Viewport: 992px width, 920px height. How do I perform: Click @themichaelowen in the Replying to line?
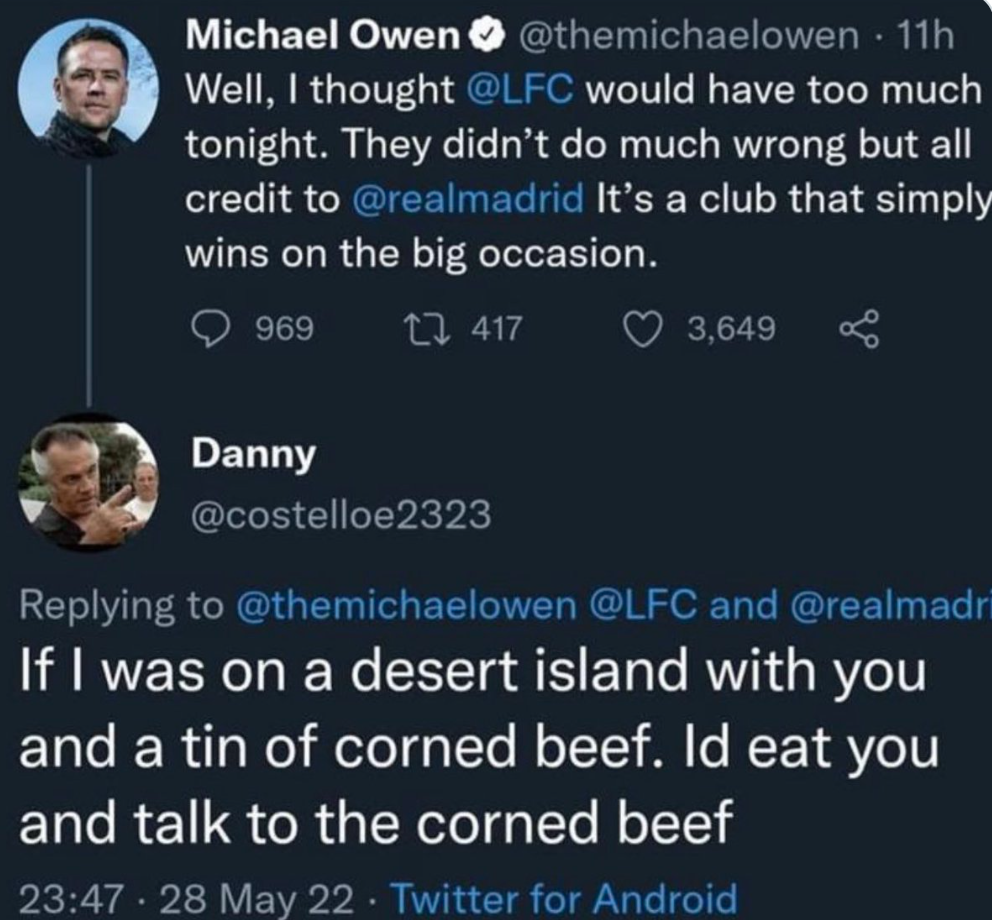(419, 605)
